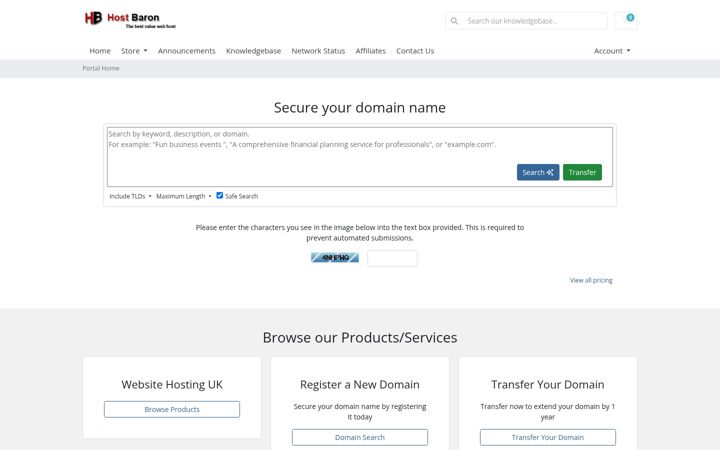
Task: Open the View all pricing link
Action: (591, 280)
